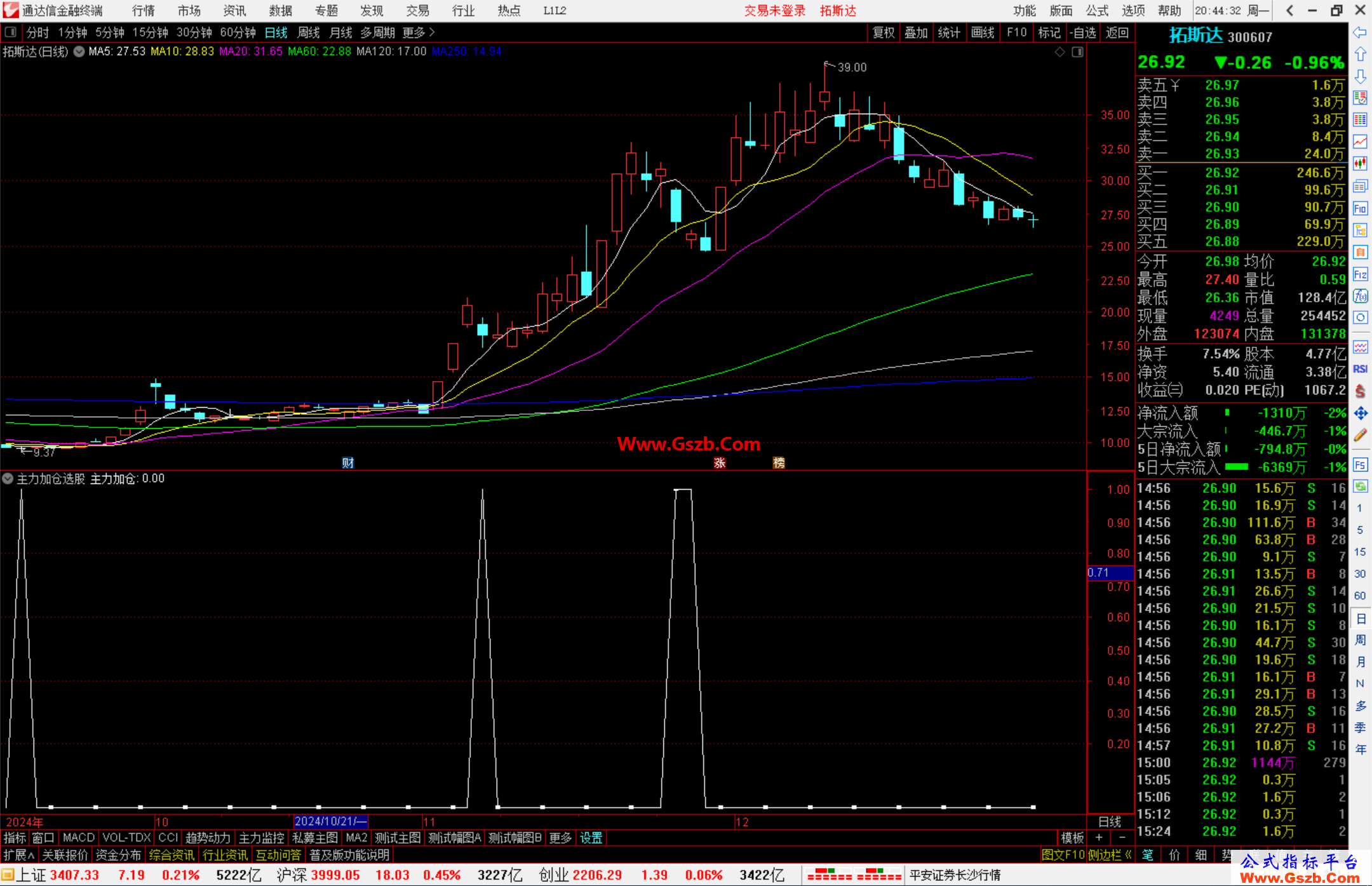Switch to 1-minute period in sidebar
1372x886 pixels.
coord(1360,508)
